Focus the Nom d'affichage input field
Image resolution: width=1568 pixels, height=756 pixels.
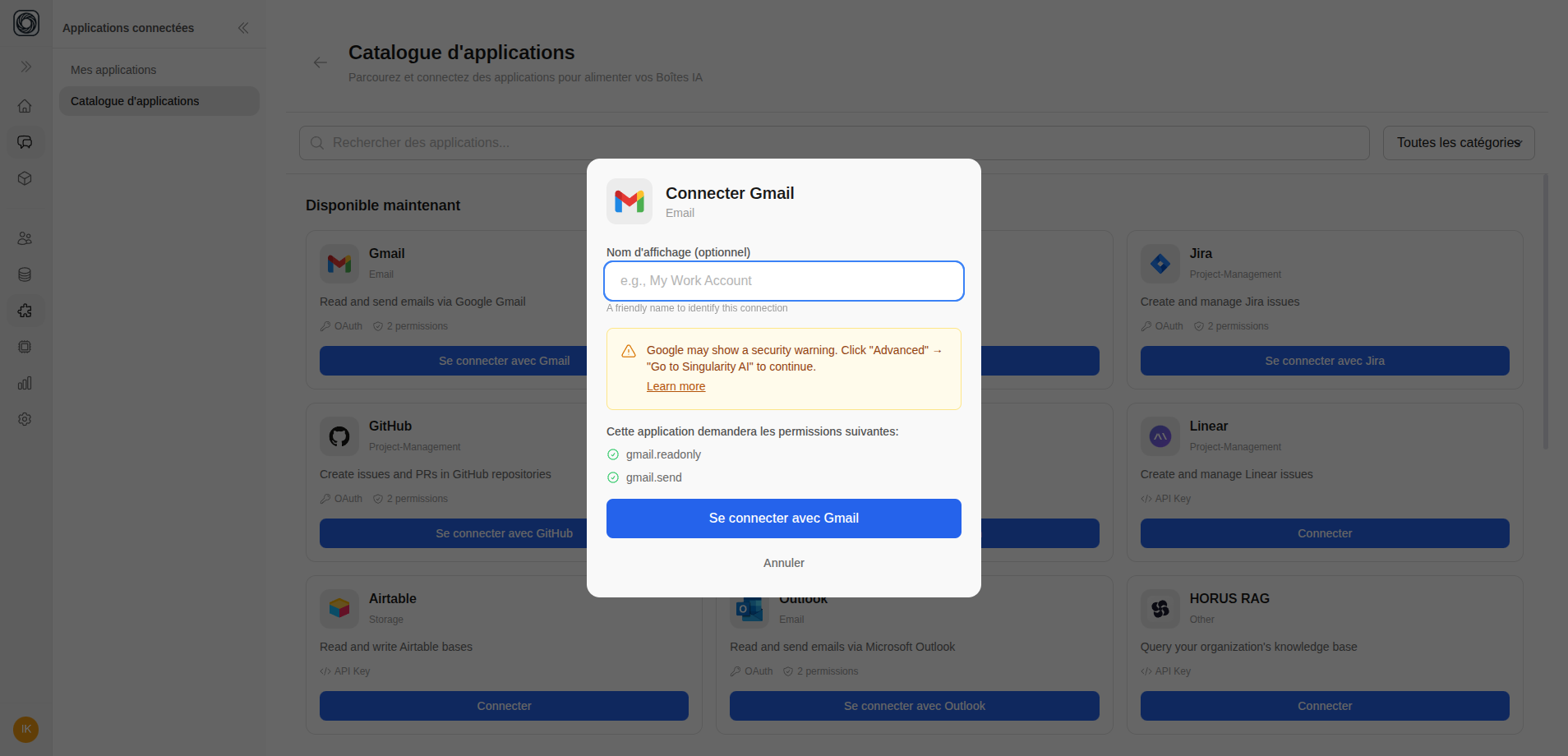tap(782, 280)
